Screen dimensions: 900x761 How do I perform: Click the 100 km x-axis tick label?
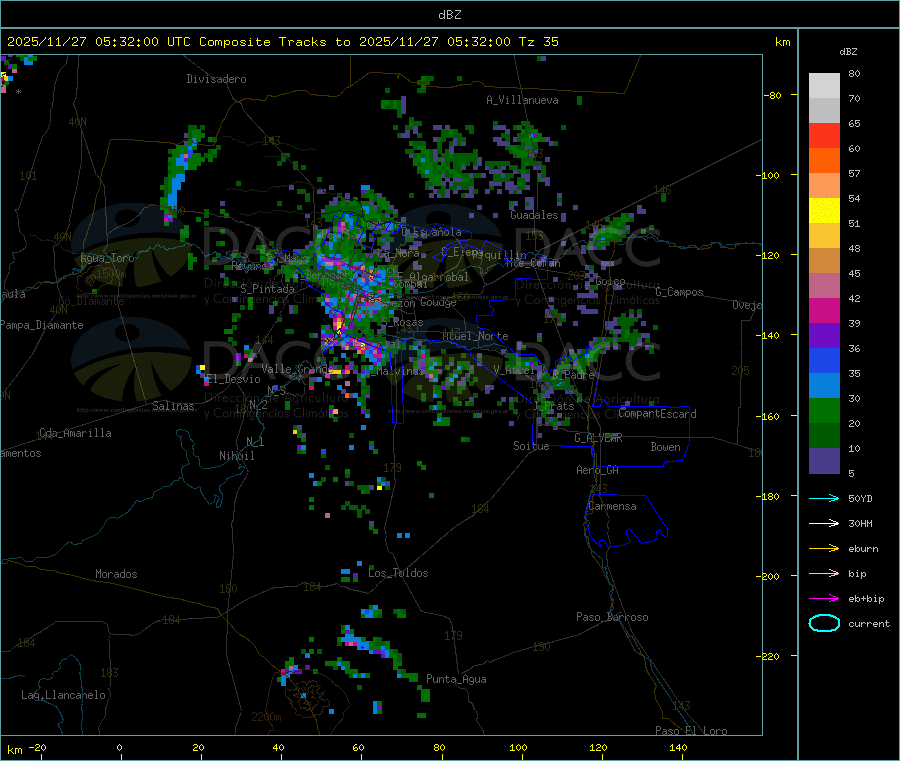click(x=518, y=747)
